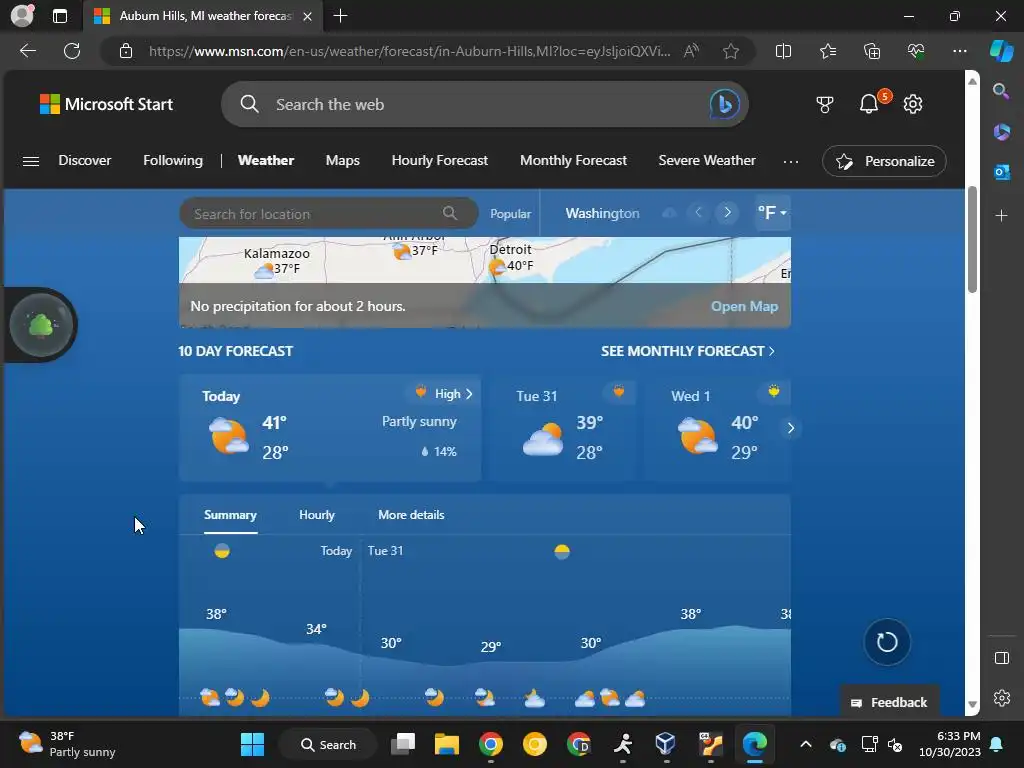Open SEE MONTHLY FORECAST link
This screenshot has width=1024, height=768.
tap(688, 351)
